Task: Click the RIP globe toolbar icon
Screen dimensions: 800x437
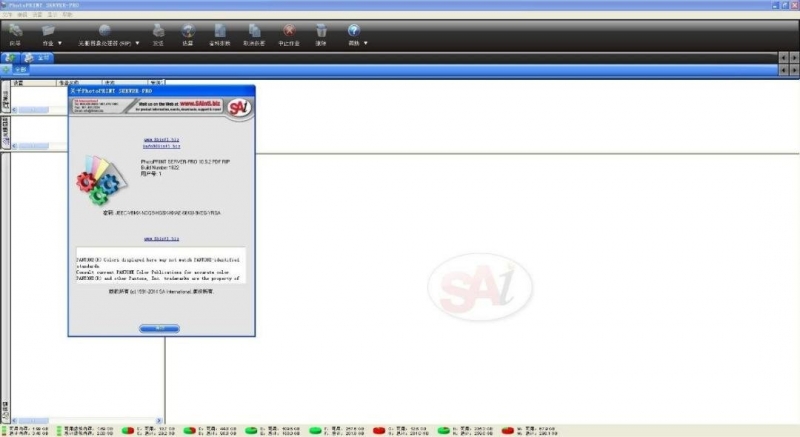Action: pos(105,31)
